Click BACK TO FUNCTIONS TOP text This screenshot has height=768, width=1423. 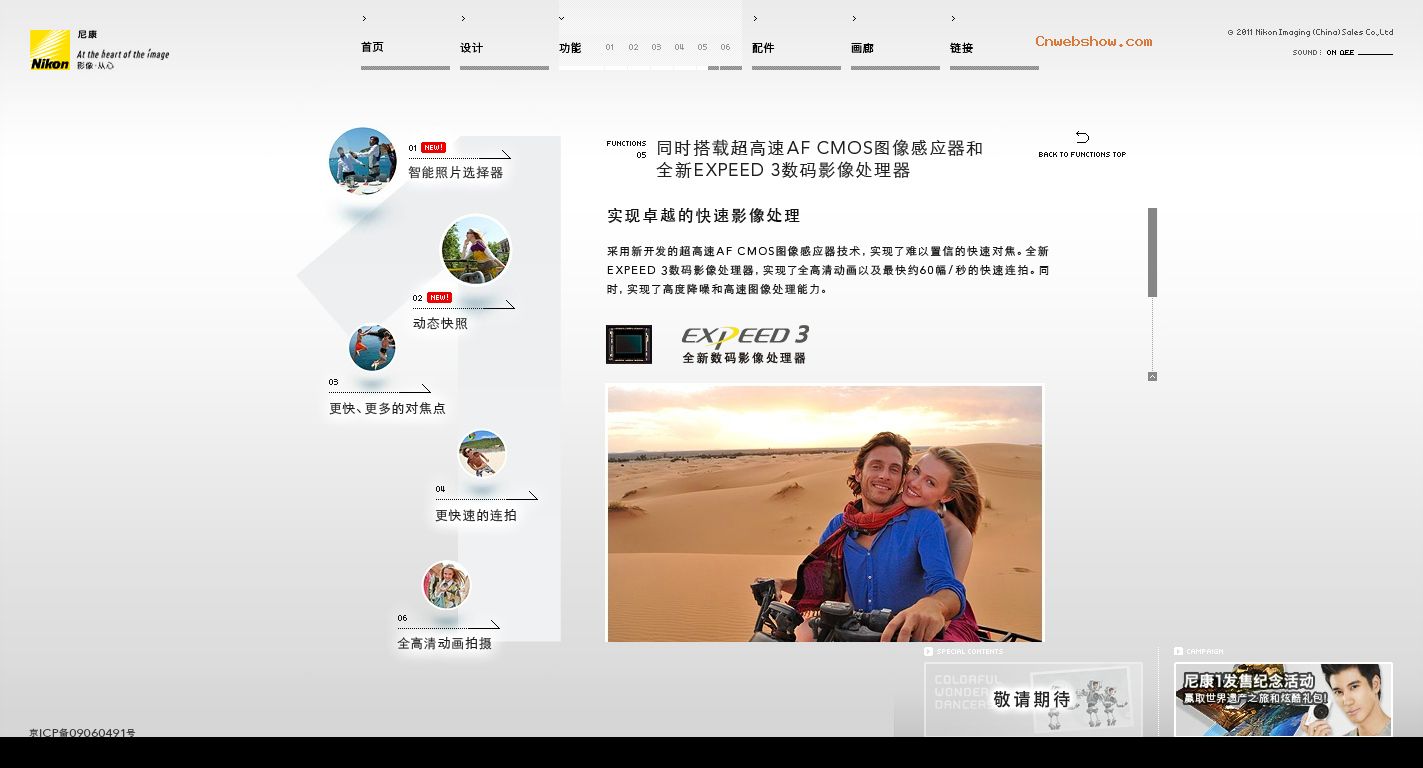1082,155
